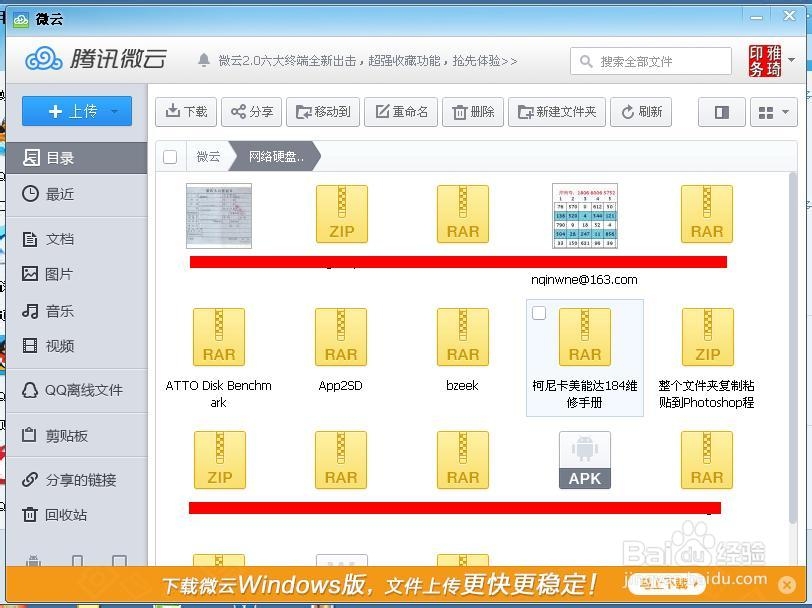Click the blue 上传 upload button
The width and height of the screenshot is (812, 608).
pos(77,111)
